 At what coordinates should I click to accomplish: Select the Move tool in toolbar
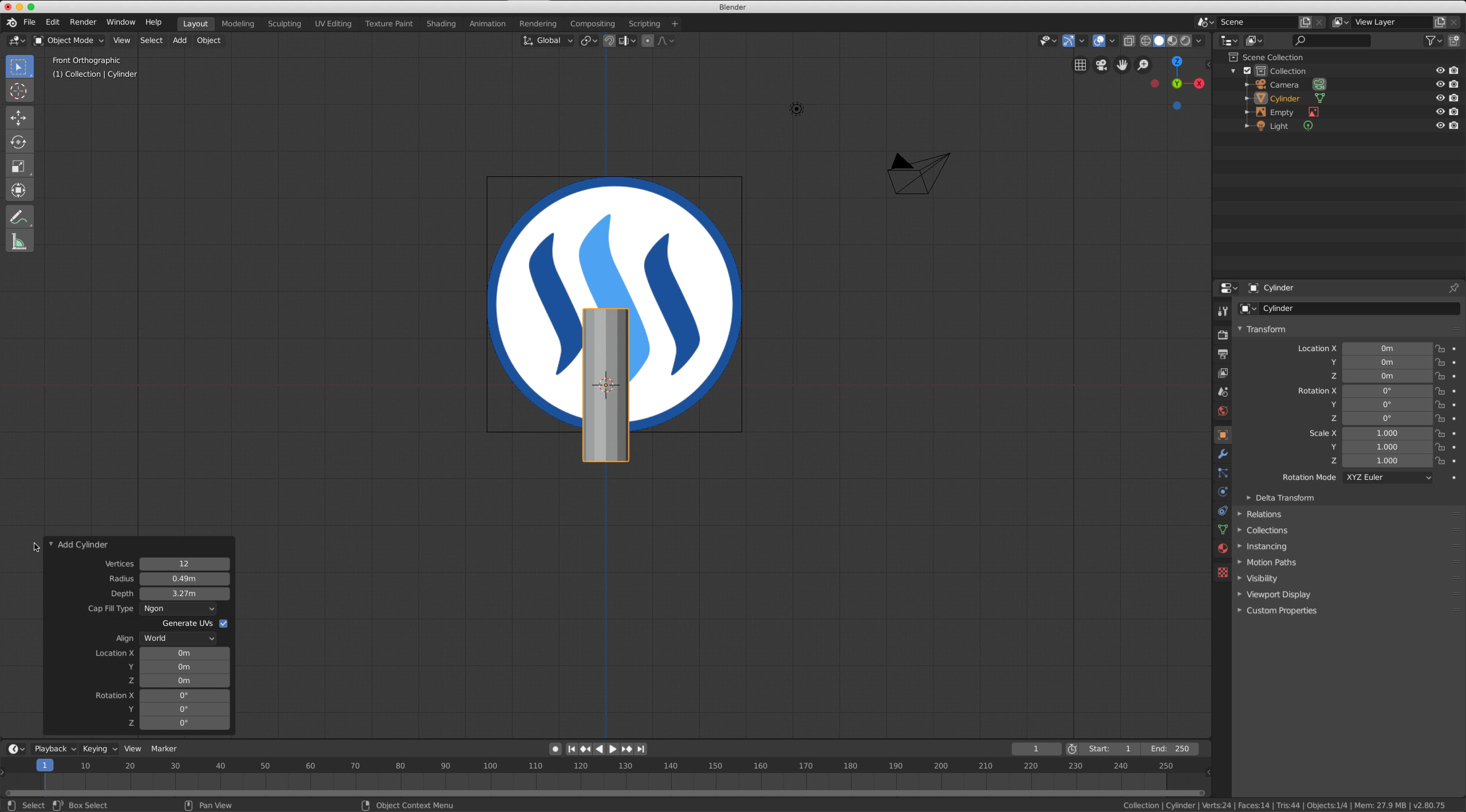(x=18, y=117)
